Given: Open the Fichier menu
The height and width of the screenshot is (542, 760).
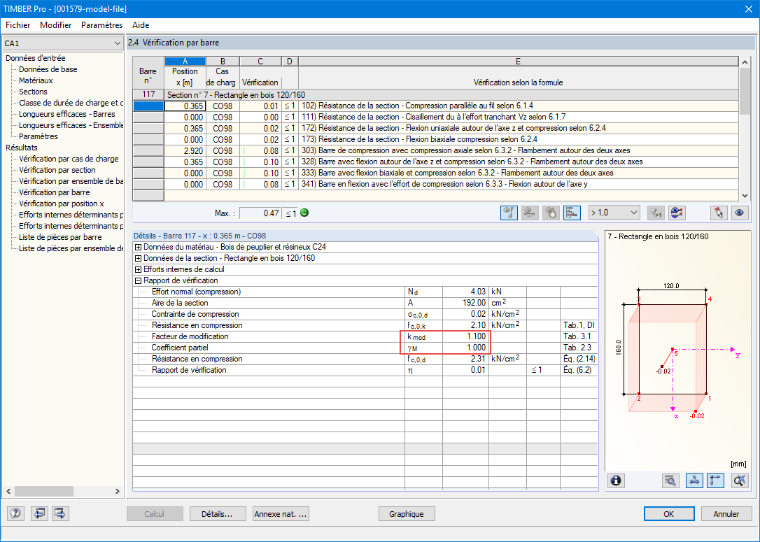Looking at the screenshot, I should coord(17,25).
